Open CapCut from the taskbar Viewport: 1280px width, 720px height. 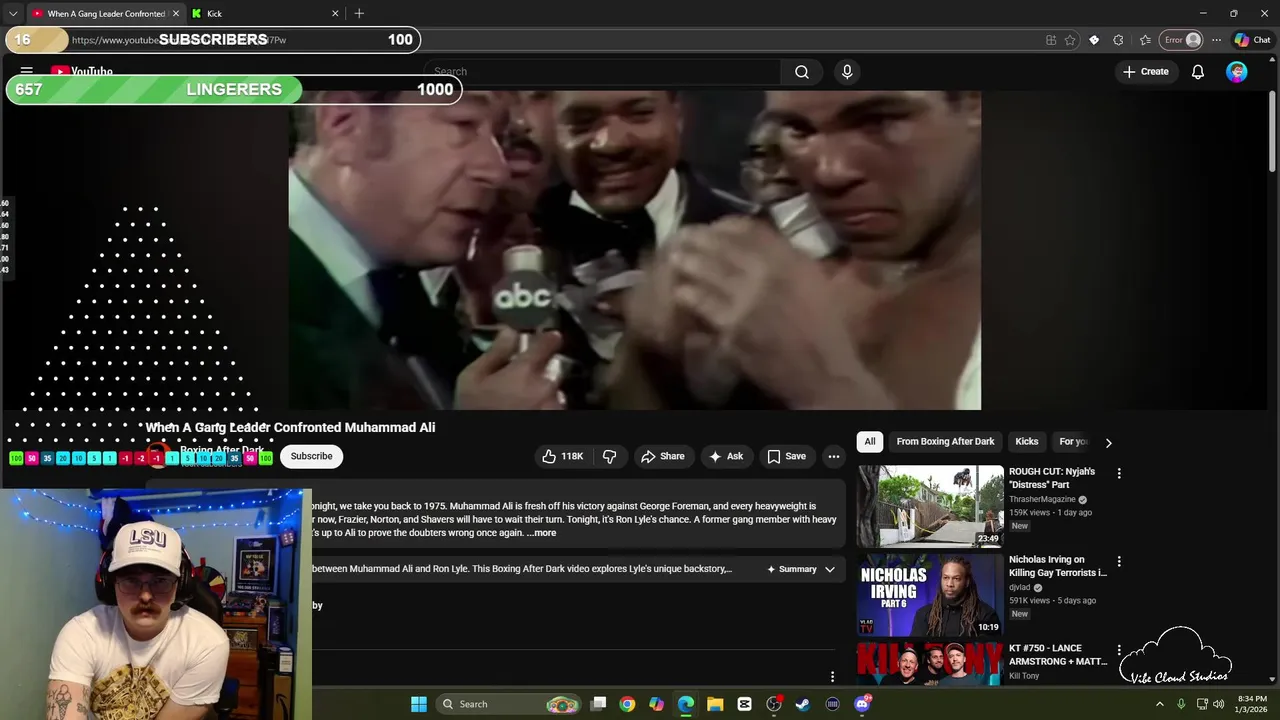tap(744, 704)
